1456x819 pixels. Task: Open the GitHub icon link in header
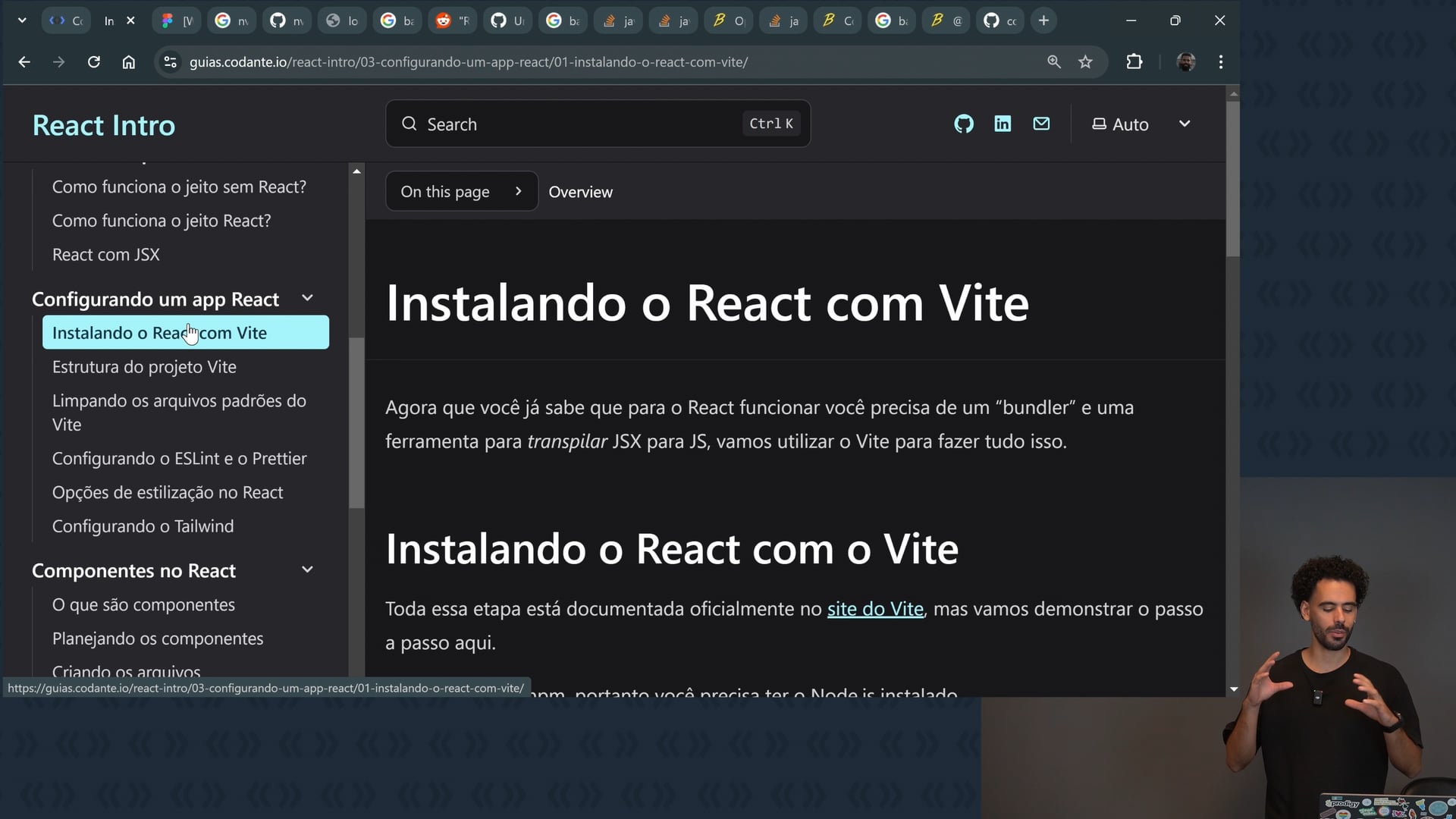[963, 124]
